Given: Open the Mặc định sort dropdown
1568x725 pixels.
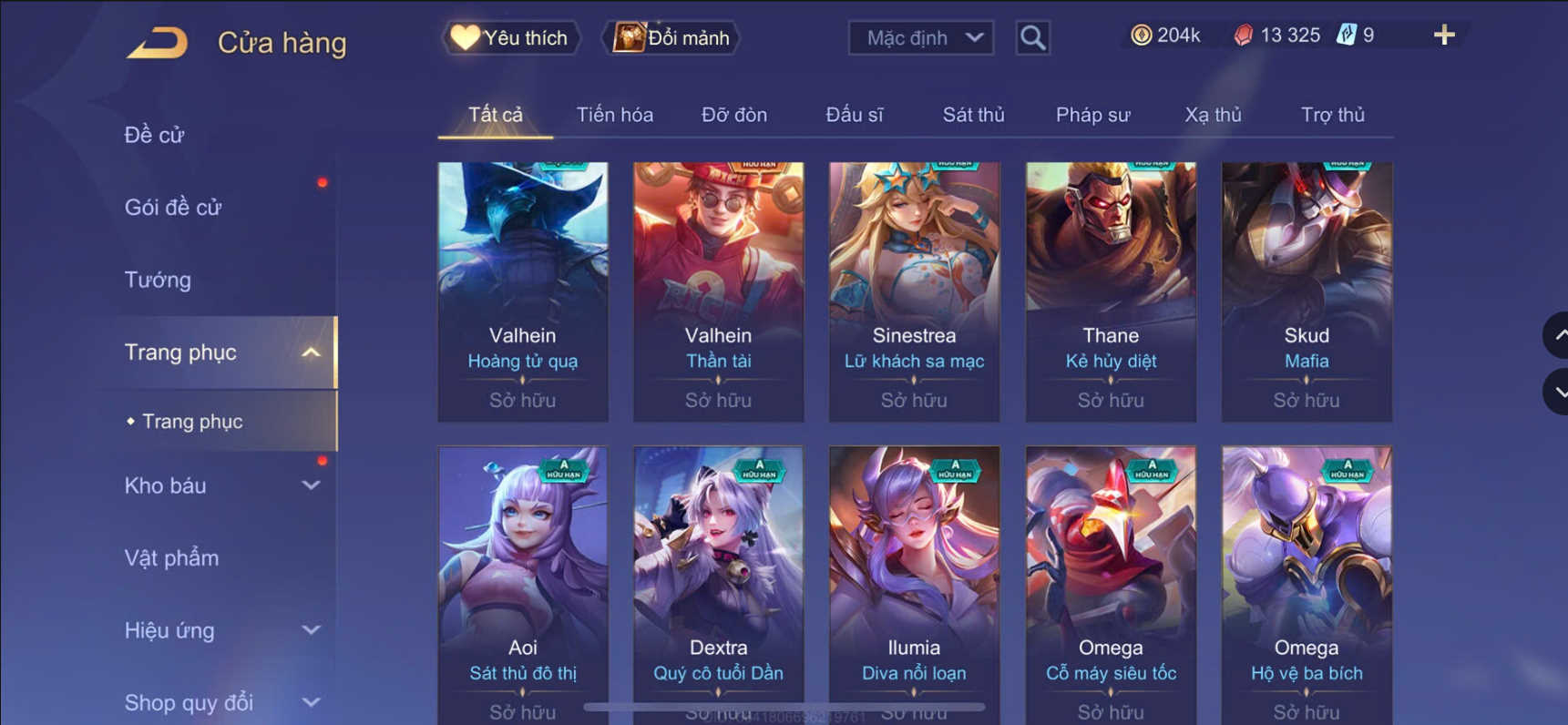Looking at the screenshot, I should (921, 37).
